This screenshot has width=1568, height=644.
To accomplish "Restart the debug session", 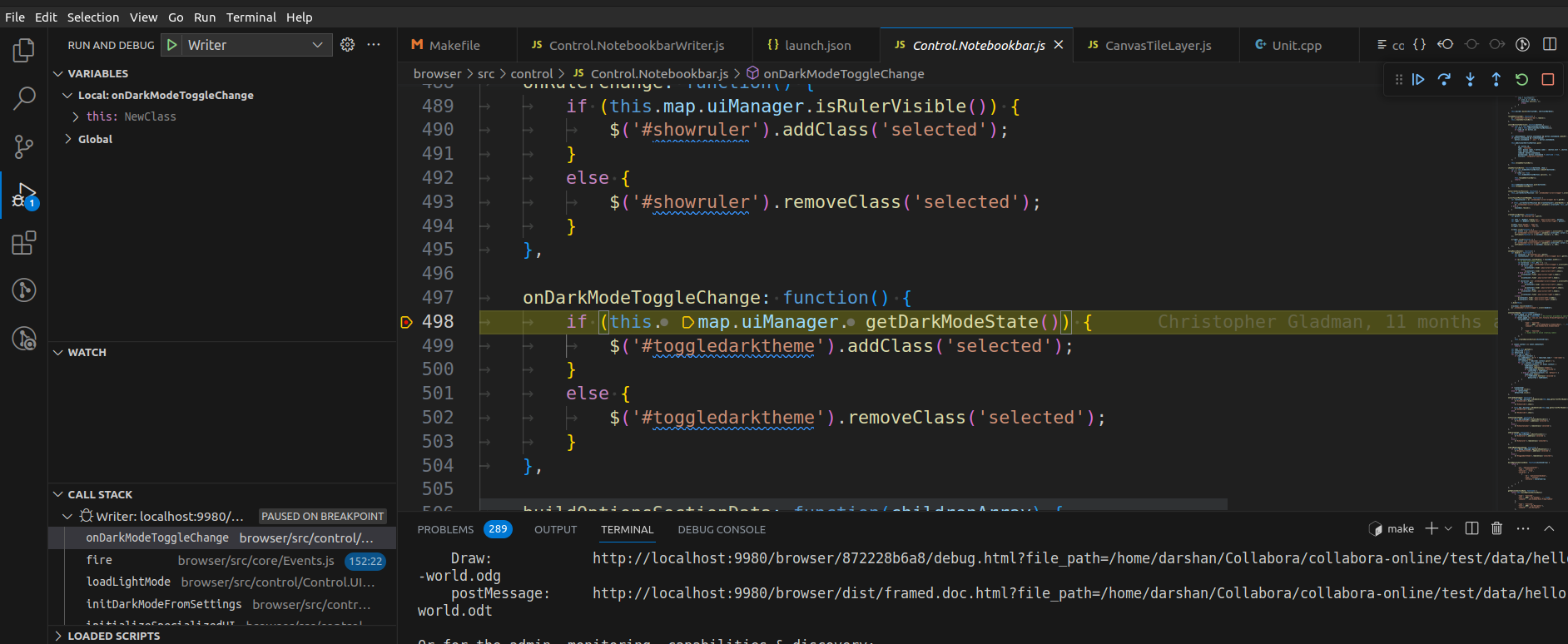I will [1521, 80].
